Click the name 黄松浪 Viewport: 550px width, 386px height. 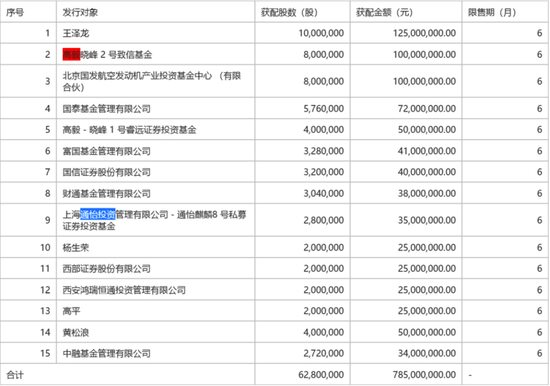[76, 333]
